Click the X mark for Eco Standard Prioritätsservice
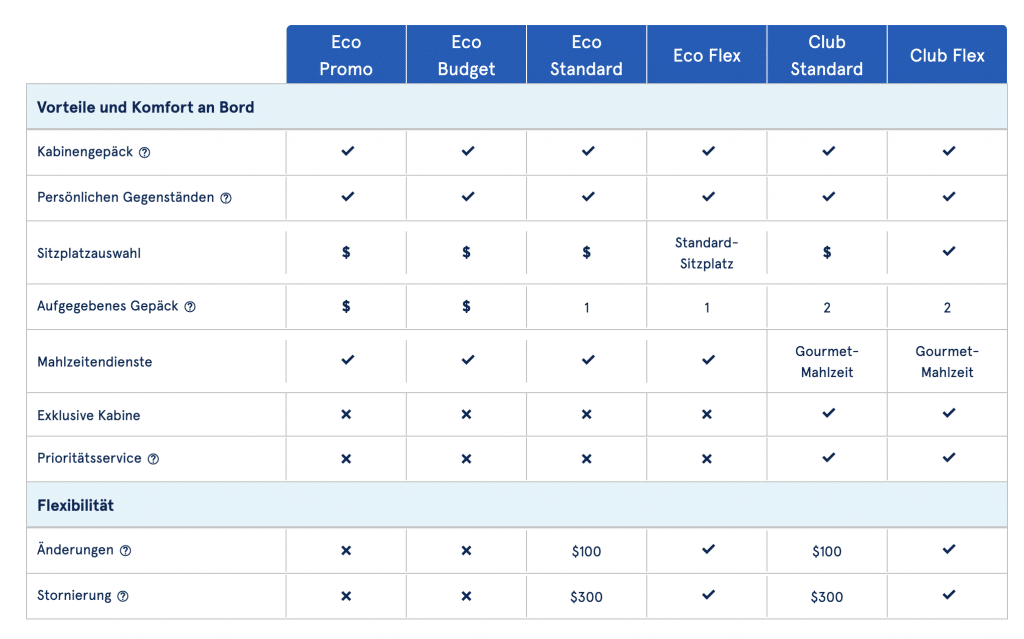The height and width of the screenshot is (639, 1024). point(587,459)
